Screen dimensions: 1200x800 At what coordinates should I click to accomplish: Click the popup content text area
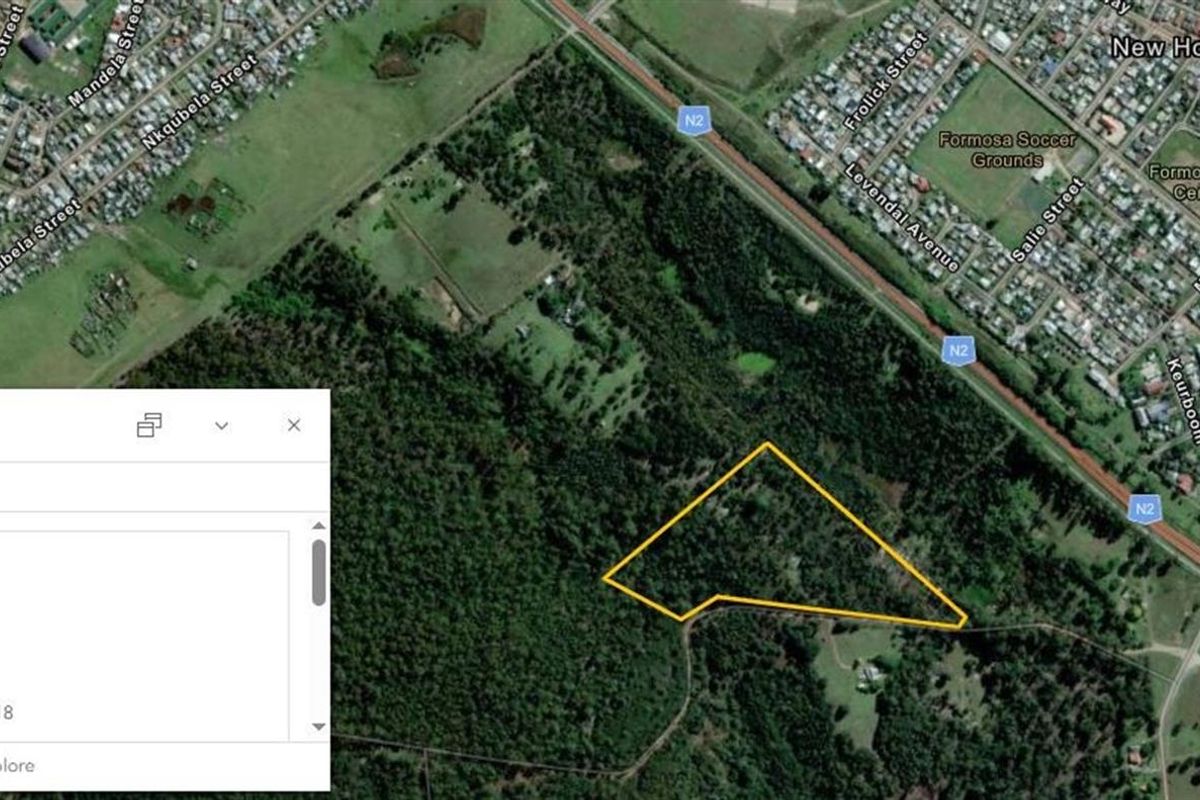144,636
